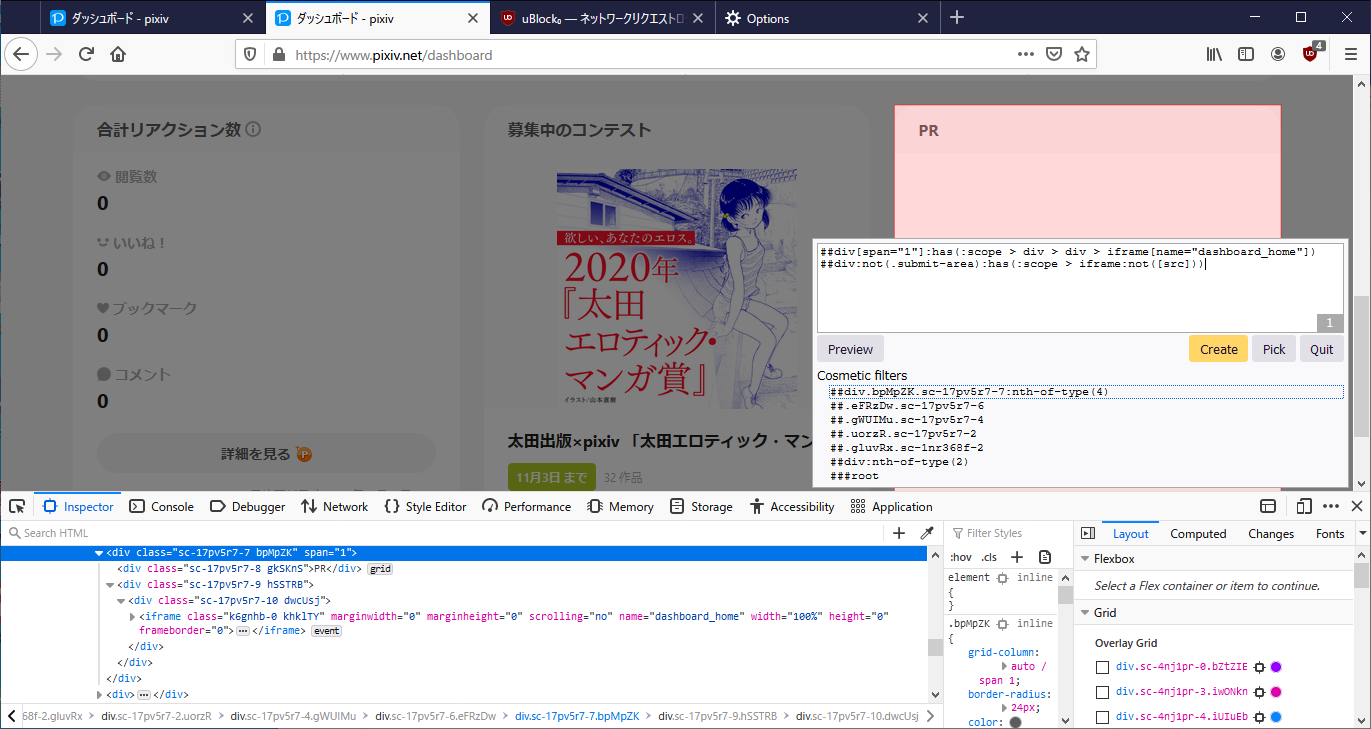This screenshot has height=729, width=1371.
Task: Open tracking protection shield in address bar
Action: tap(250, 55)
